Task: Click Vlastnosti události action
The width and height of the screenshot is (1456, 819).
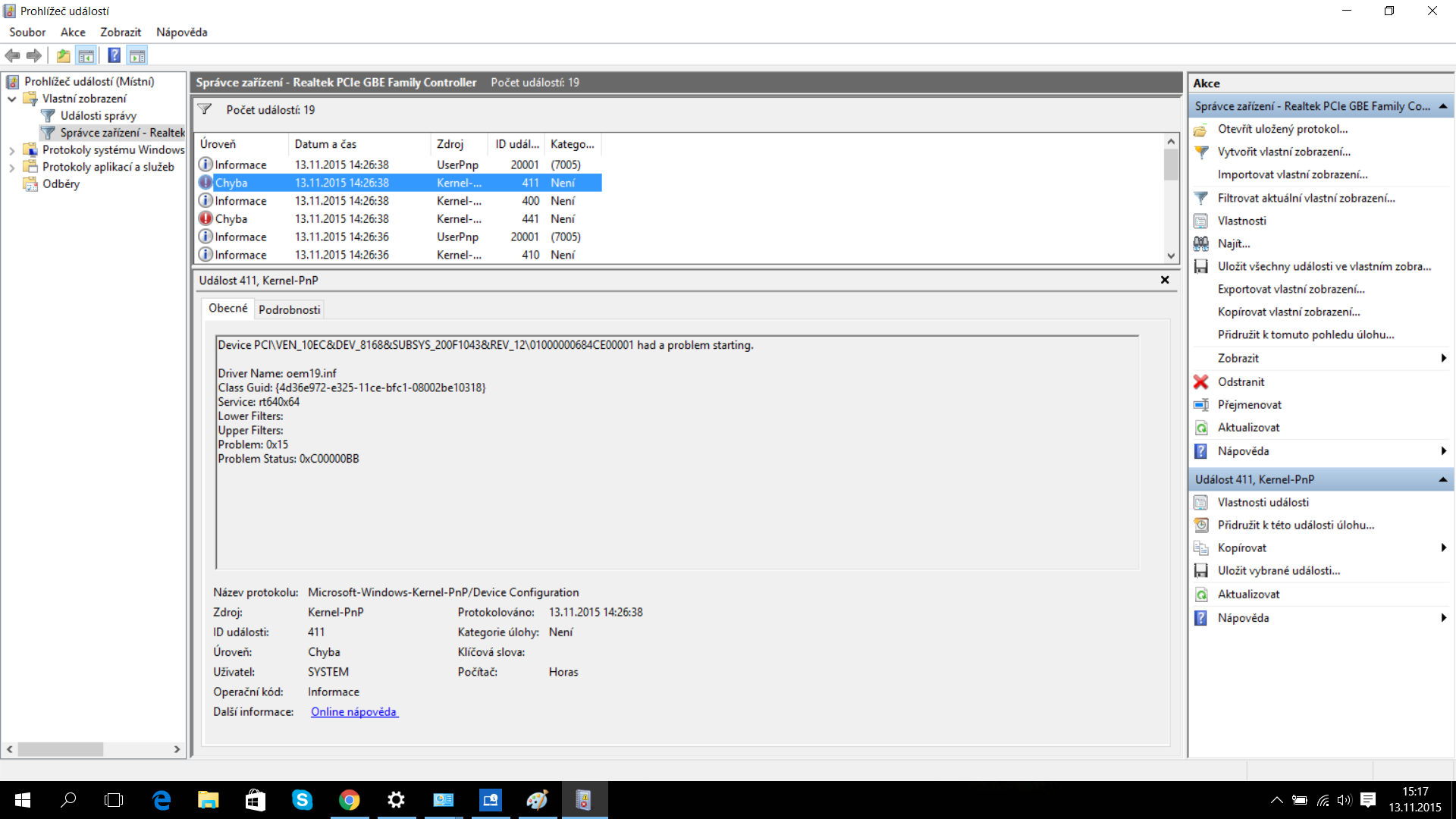Action: coord(1263,502)
